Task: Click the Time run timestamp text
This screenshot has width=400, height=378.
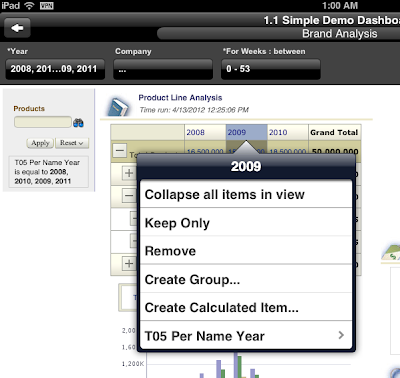Action: (194, 110)
